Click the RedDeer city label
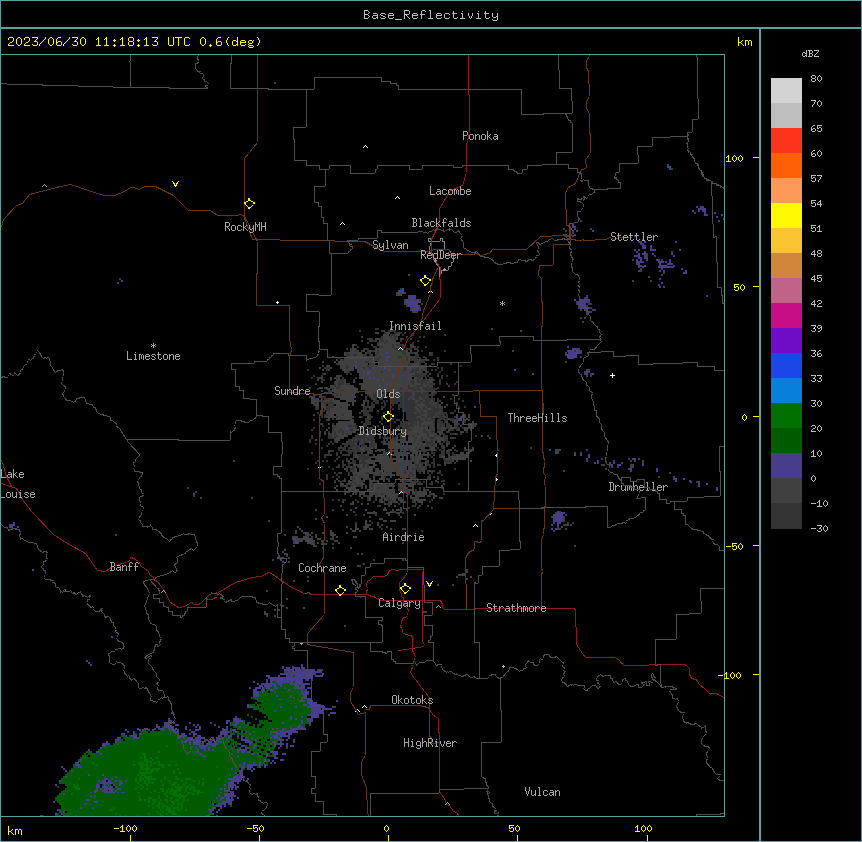 (440, 255)
